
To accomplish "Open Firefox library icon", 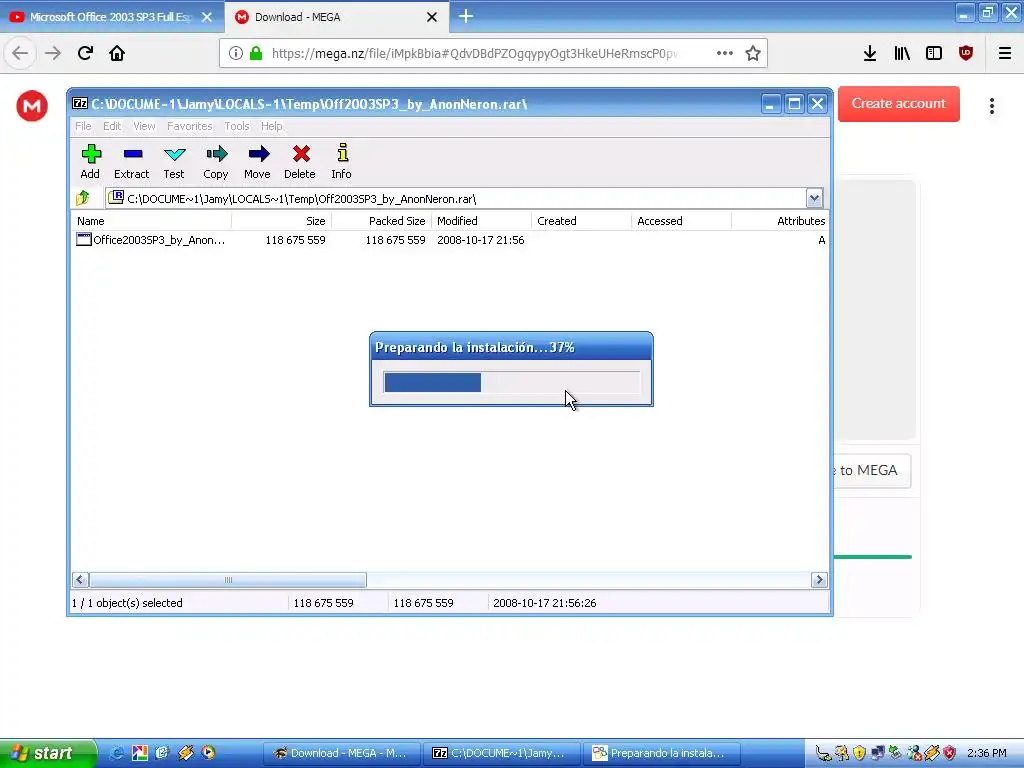I will coord(902,53).
